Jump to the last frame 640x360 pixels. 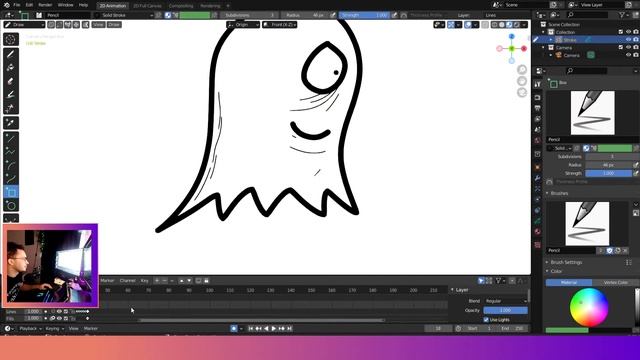coord(289,329)
